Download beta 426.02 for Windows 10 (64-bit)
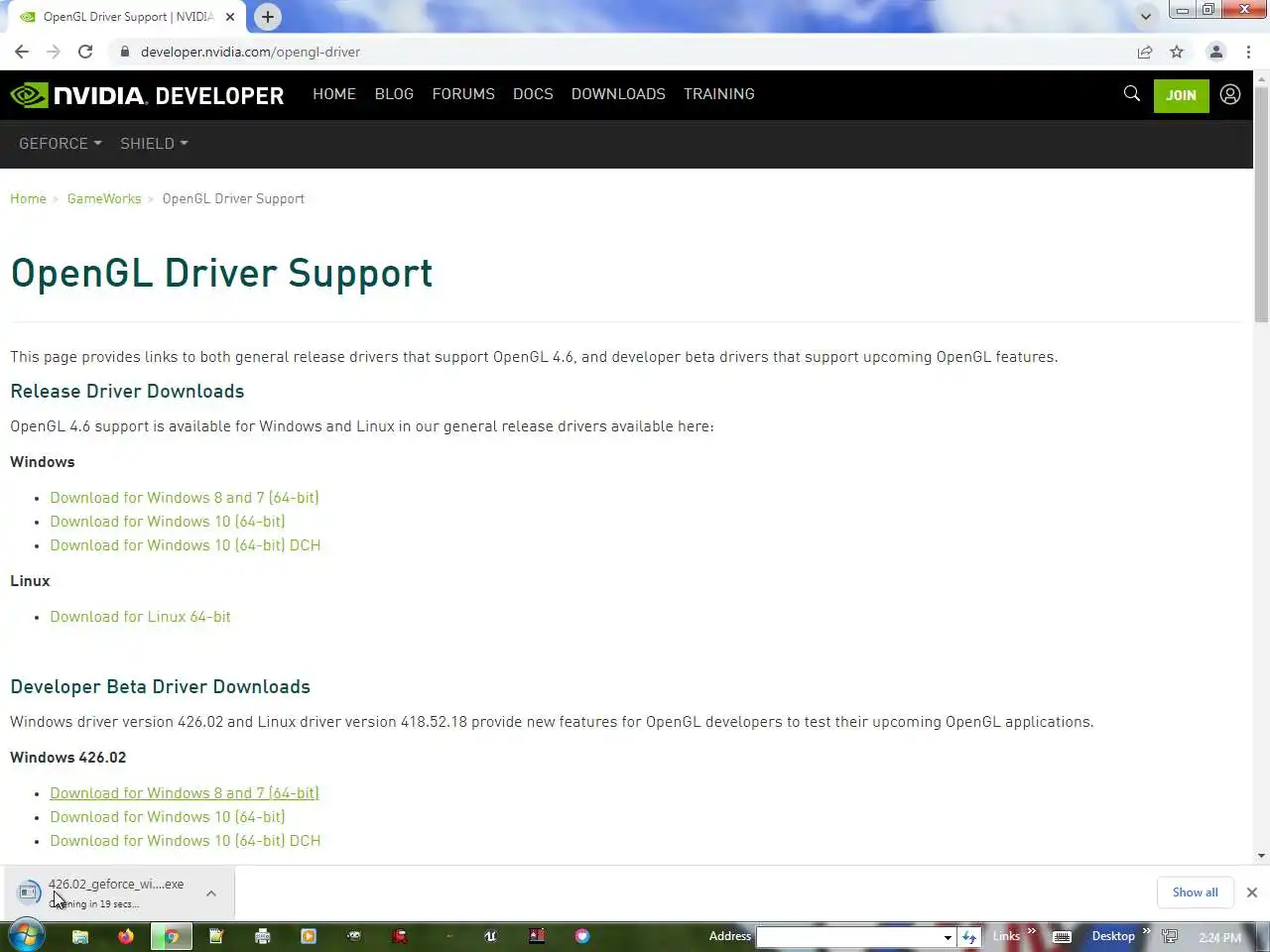 (168, 817)
